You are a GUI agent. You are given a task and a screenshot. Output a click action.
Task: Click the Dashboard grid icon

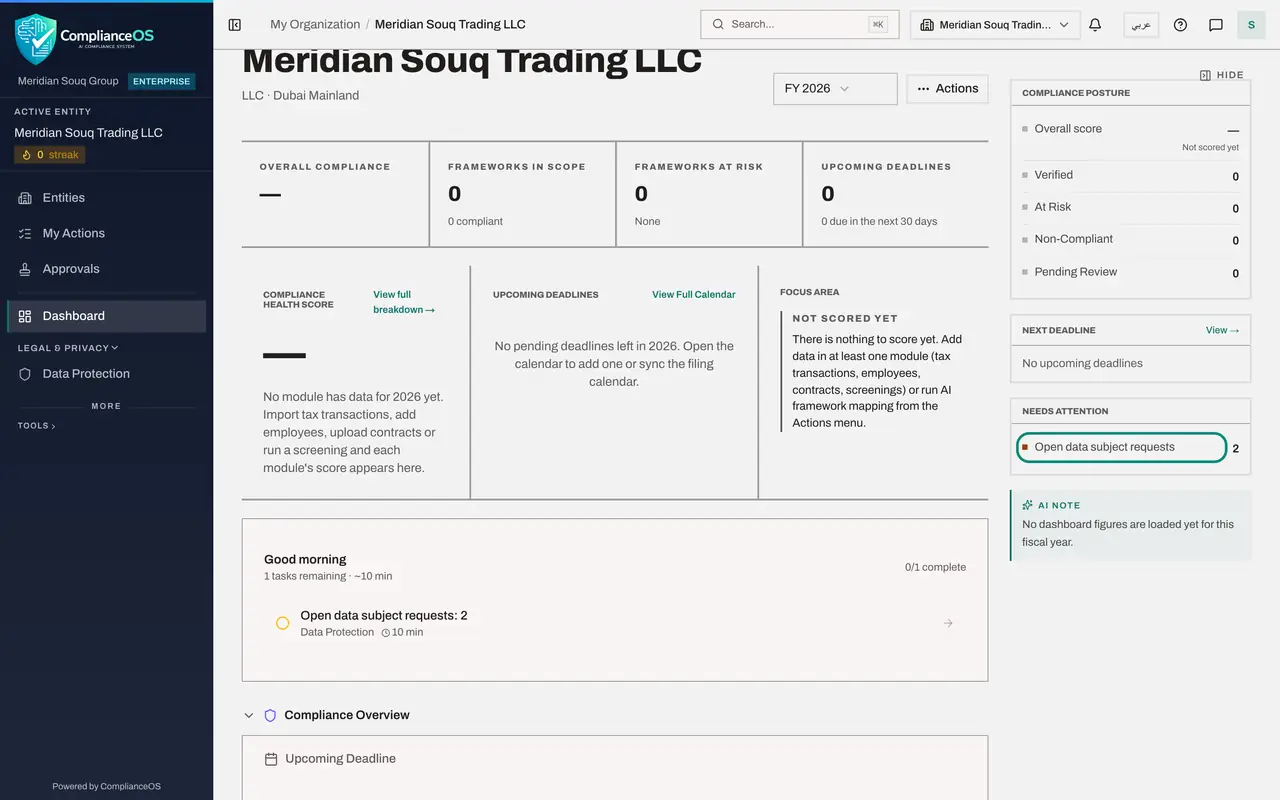tap(25, 316)
